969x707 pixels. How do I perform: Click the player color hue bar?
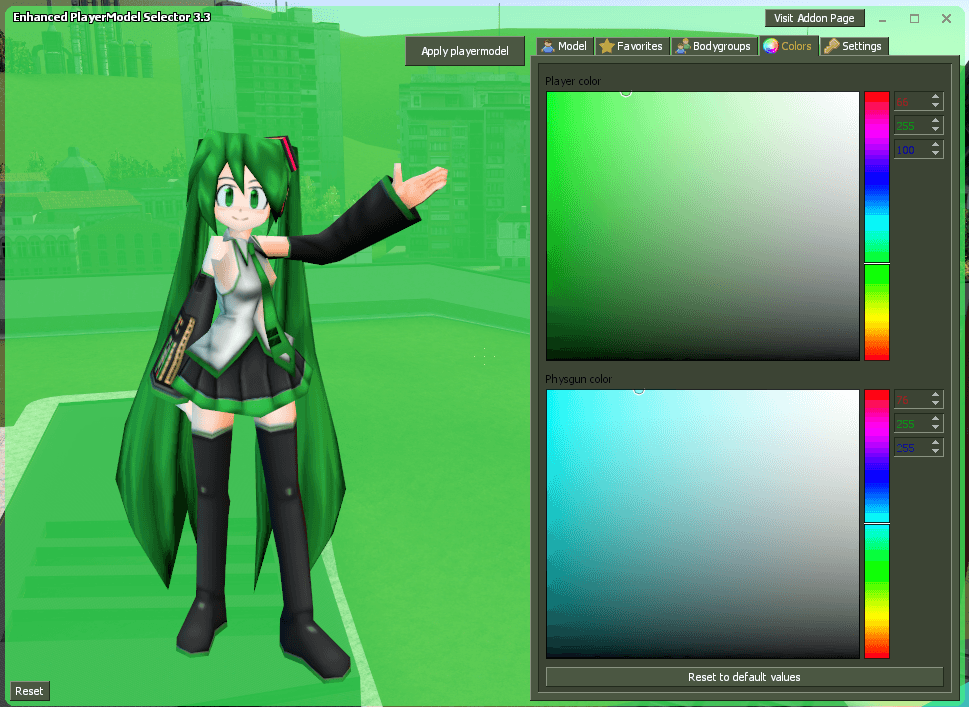[x=876, y=226]
